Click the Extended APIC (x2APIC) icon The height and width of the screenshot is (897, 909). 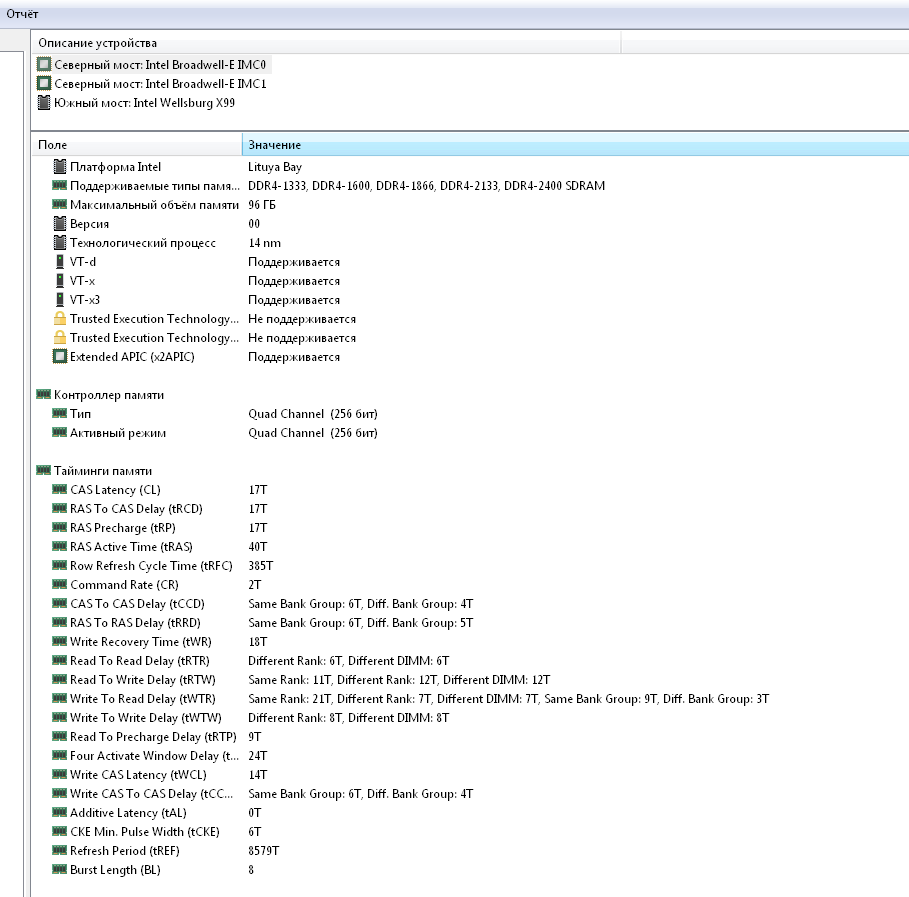(x=60, y=357)
